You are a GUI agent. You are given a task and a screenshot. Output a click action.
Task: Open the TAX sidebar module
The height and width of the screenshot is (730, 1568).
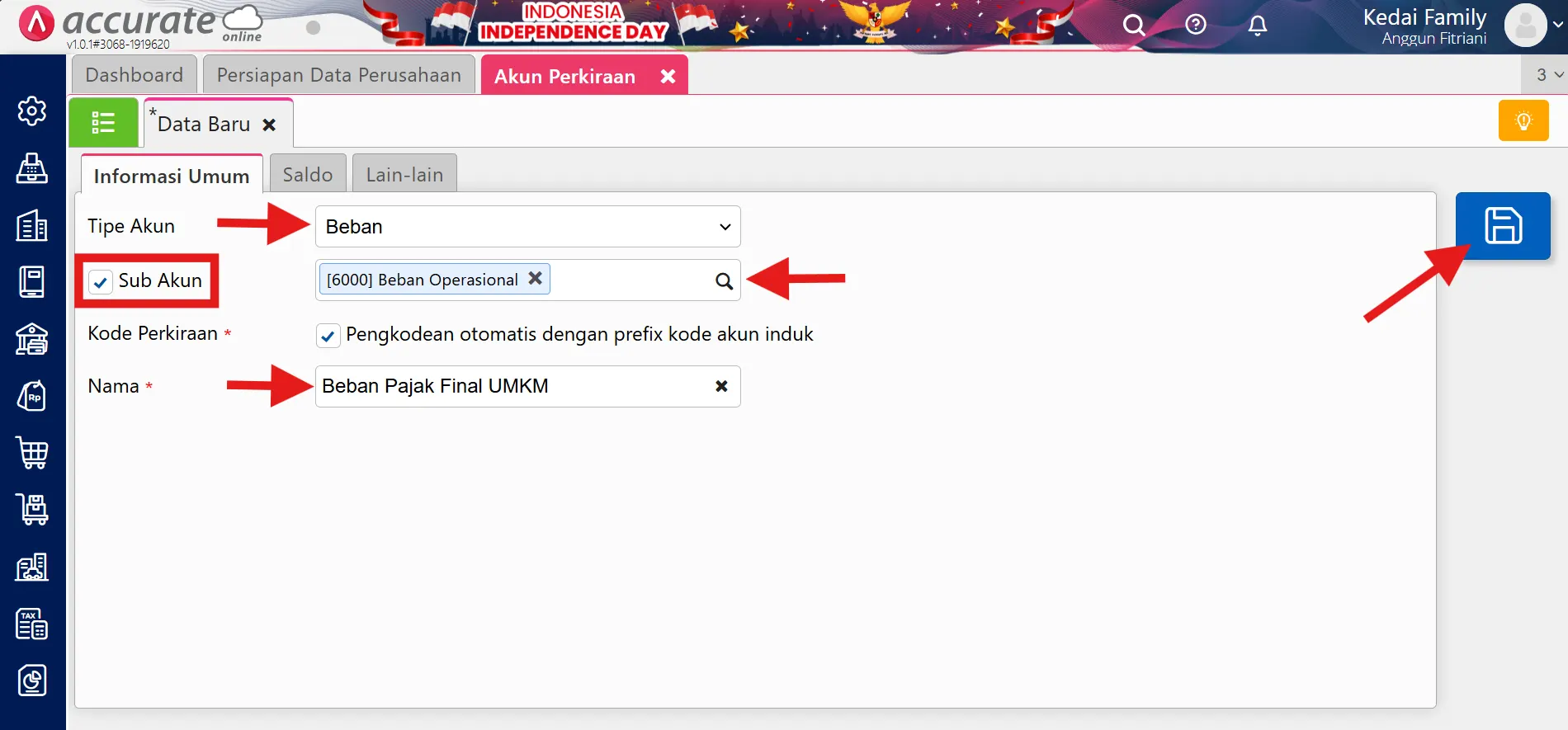(x=32, y=624)
